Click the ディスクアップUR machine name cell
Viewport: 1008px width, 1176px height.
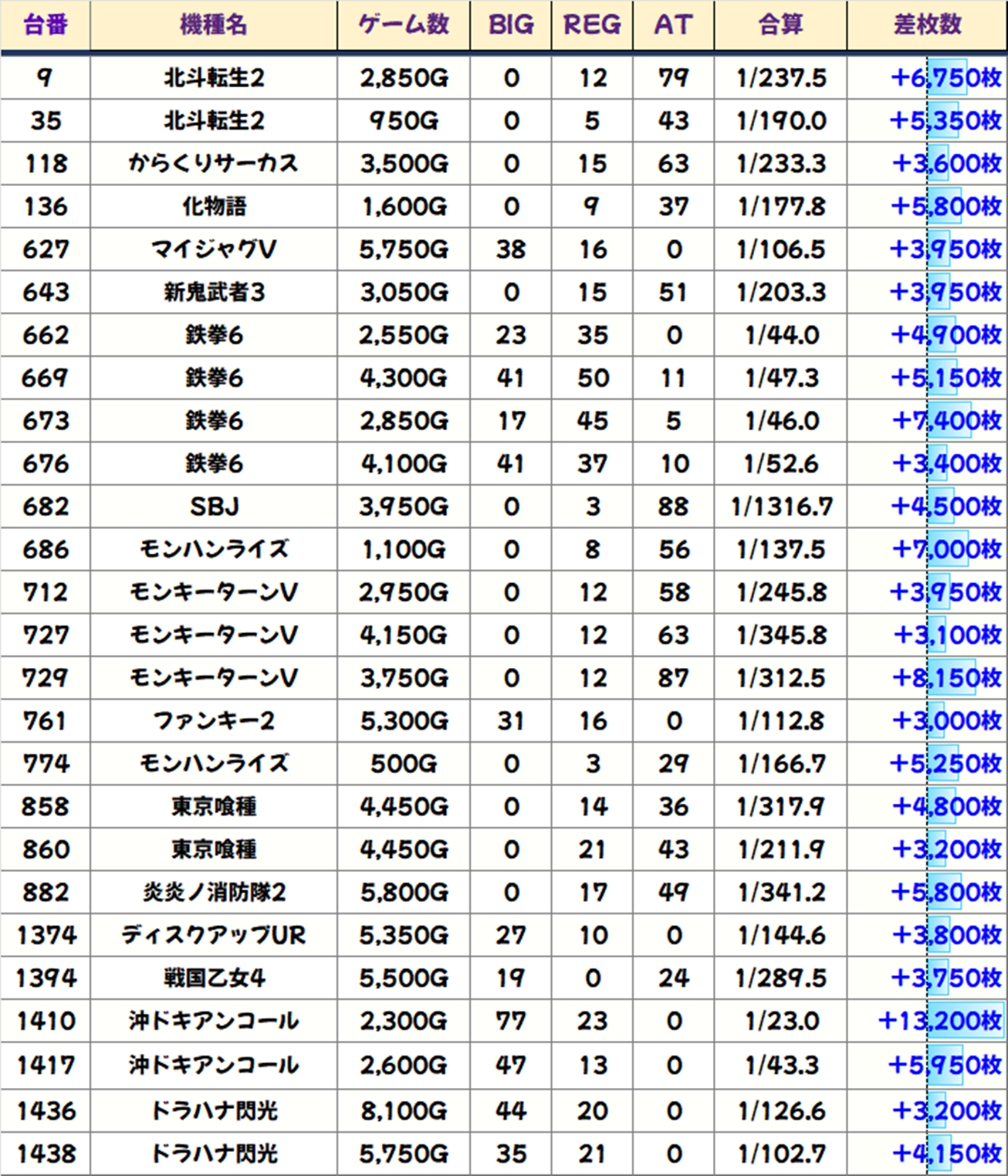tap(213, 935)
